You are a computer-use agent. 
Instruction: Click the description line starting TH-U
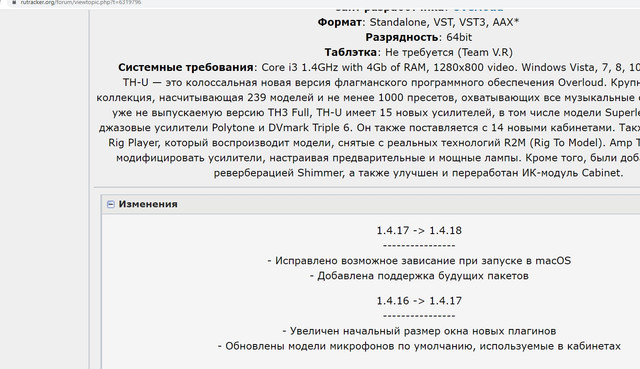pos(381,82)
